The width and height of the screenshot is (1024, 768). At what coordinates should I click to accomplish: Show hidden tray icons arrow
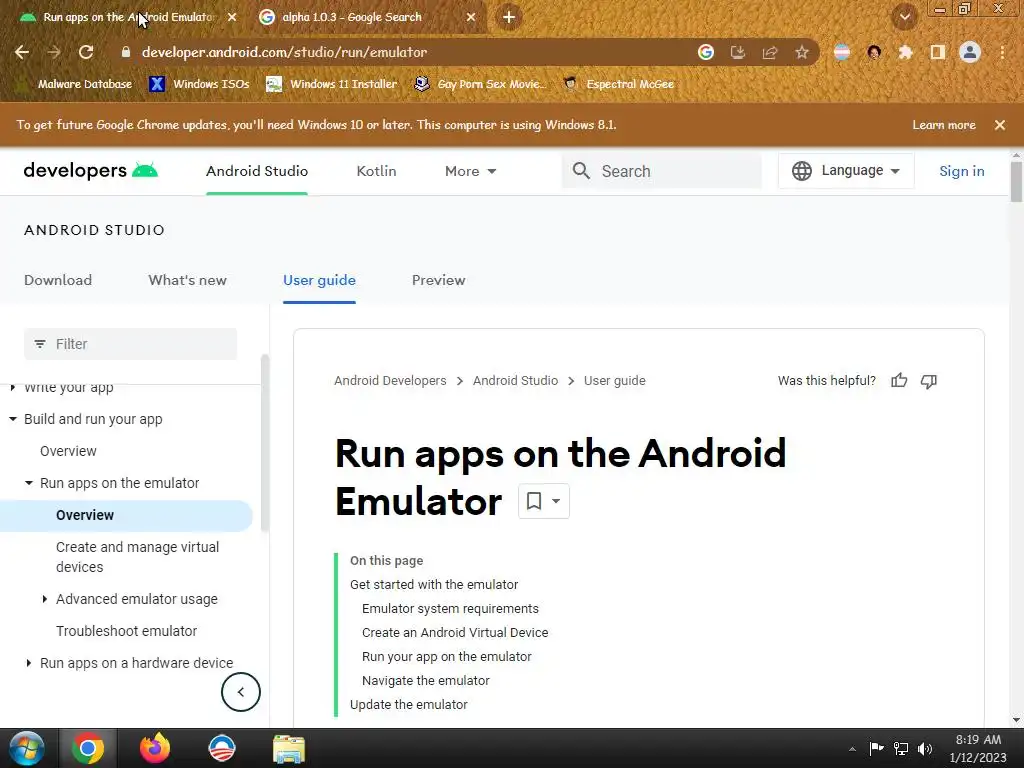coord(852,749)
